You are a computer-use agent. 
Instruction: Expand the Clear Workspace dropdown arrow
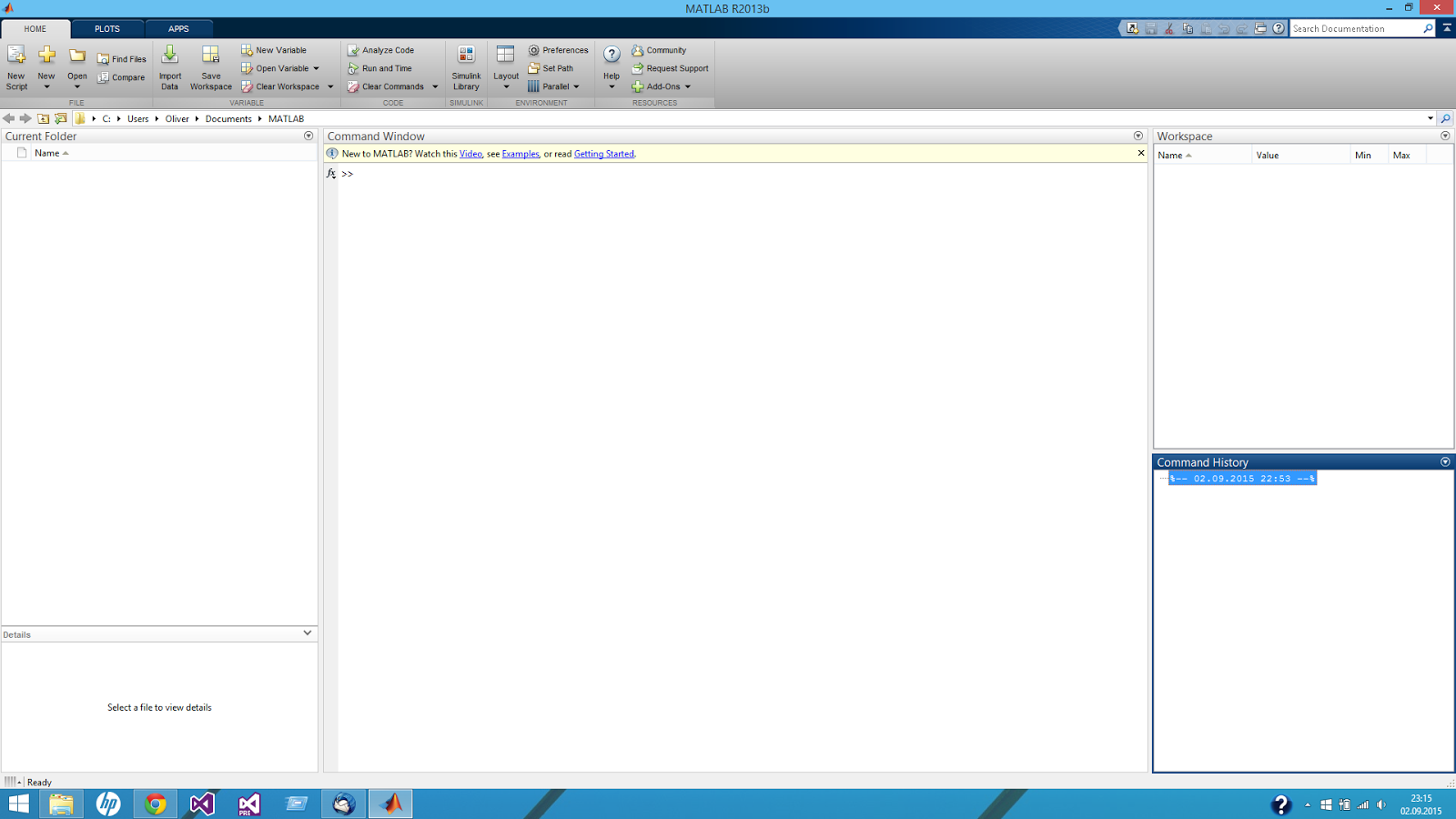330,86
